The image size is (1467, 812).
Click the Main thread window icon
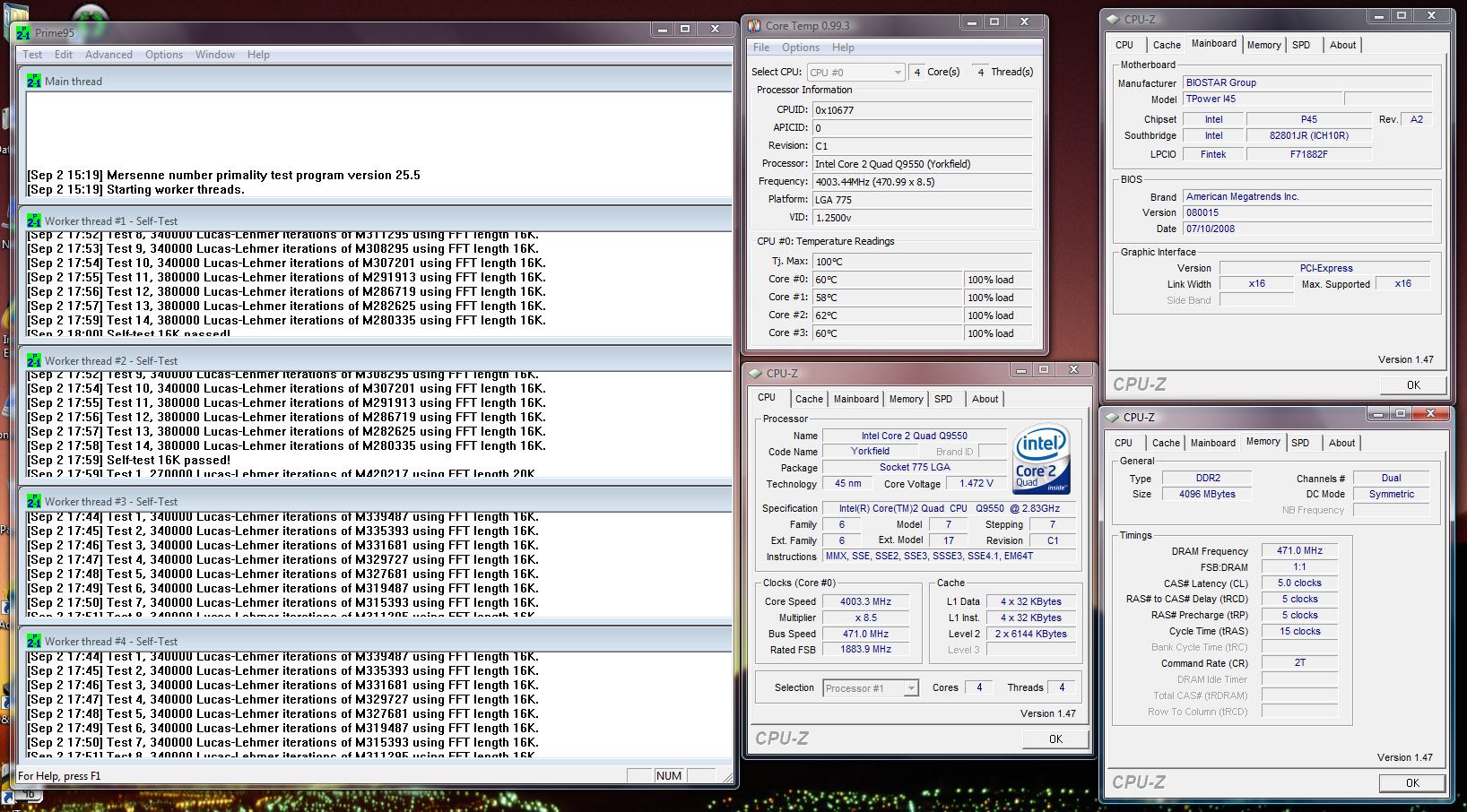tap(34, 81)
